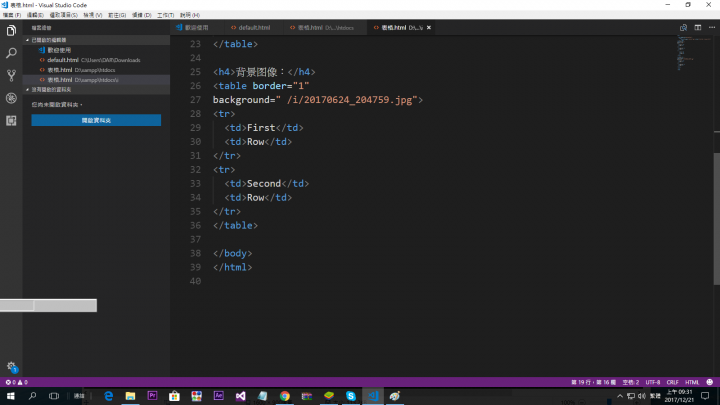
Task: Close the active 表格.html tab
Action: pyautogui.click(x=429, y=28)
